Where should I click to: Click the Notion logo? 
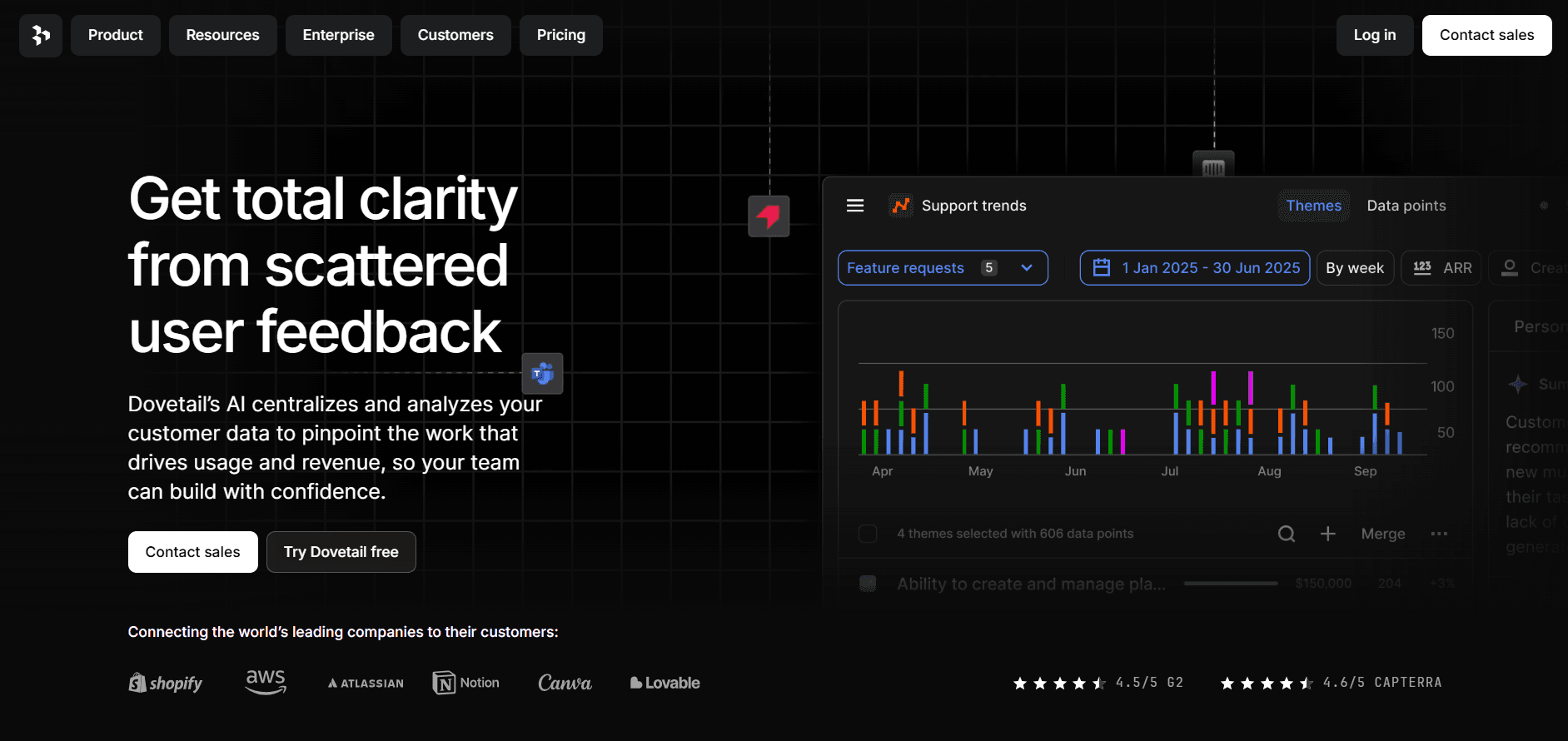pos(466,683)
